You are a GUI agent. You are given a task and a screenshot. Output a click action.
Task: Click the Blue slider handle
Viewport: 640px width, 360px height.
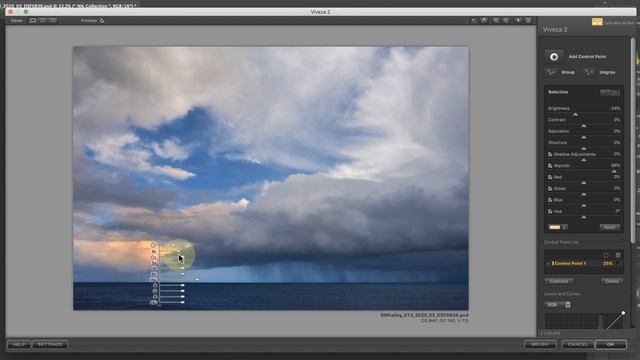584,206
